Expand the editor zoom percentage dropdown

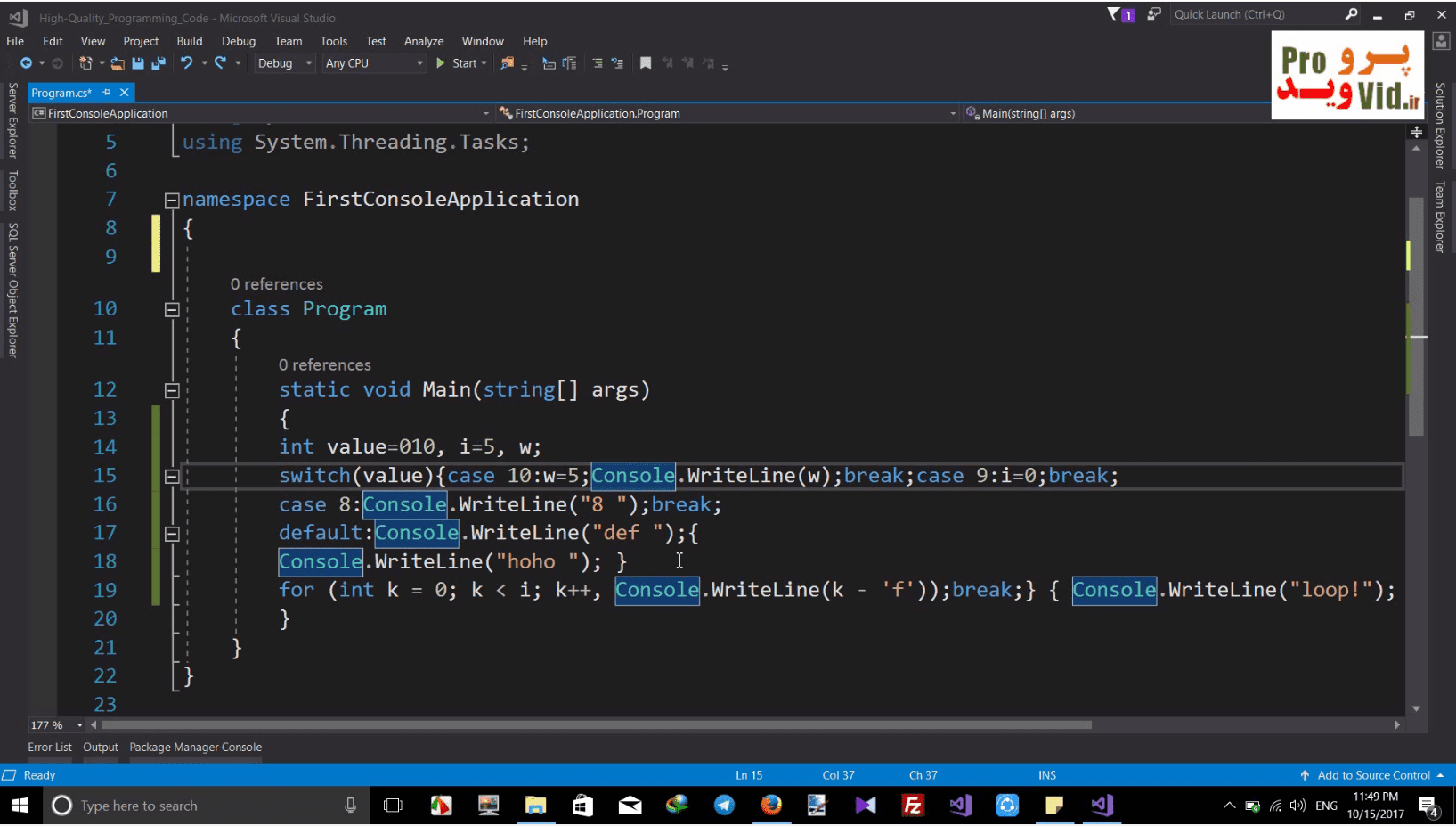click(x=79, y=725)
